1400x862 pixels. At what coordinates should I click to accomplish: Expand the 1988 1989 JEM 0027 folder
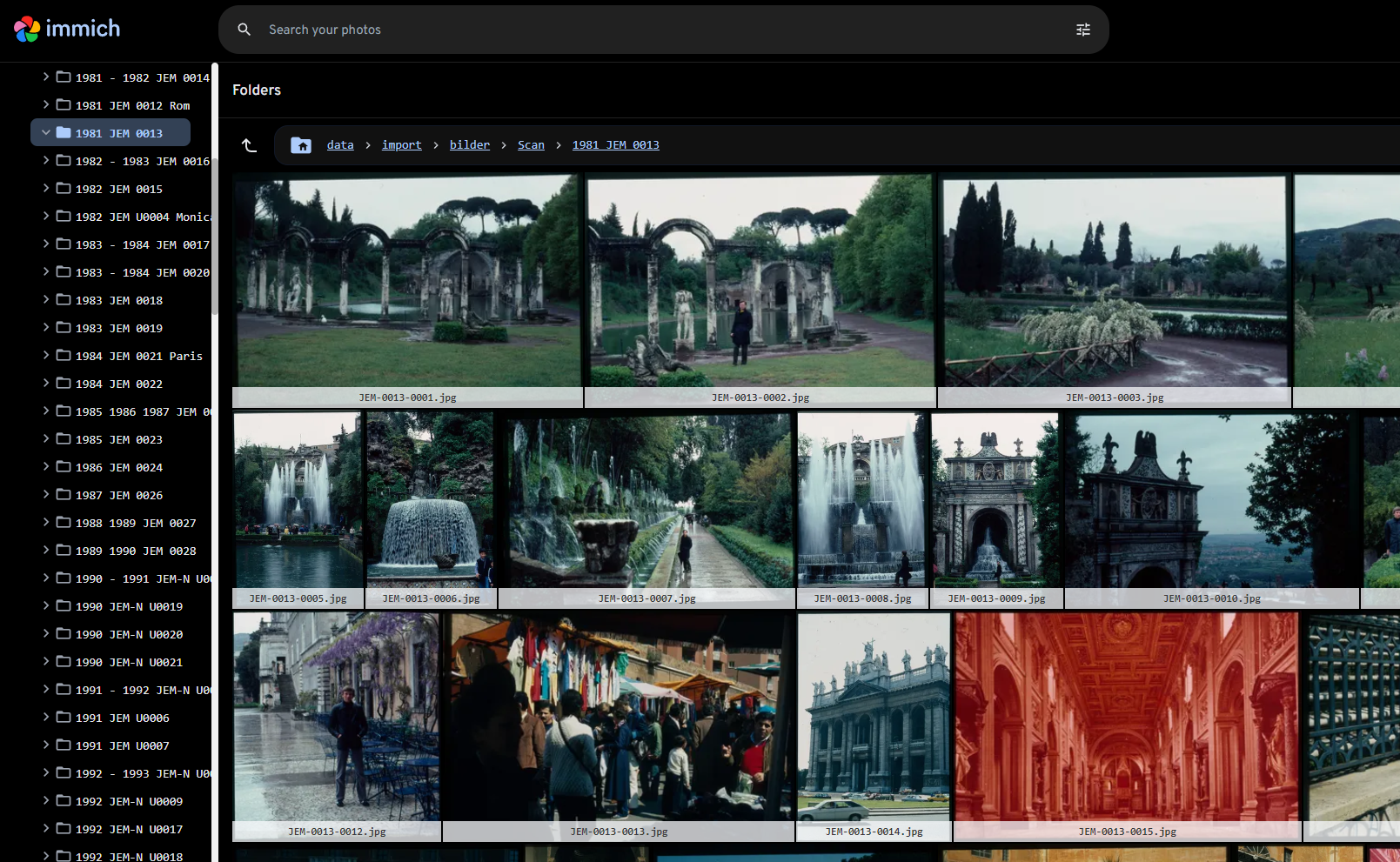click(x=46, y=523)
